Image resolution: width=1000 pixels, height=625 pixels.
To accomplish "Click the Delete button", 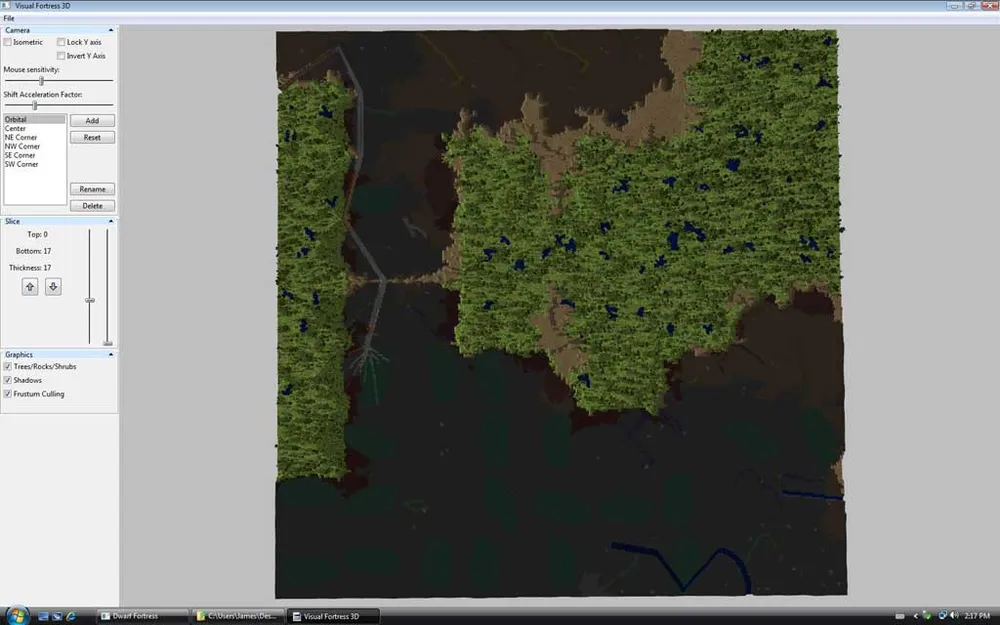I will (92, 206).
